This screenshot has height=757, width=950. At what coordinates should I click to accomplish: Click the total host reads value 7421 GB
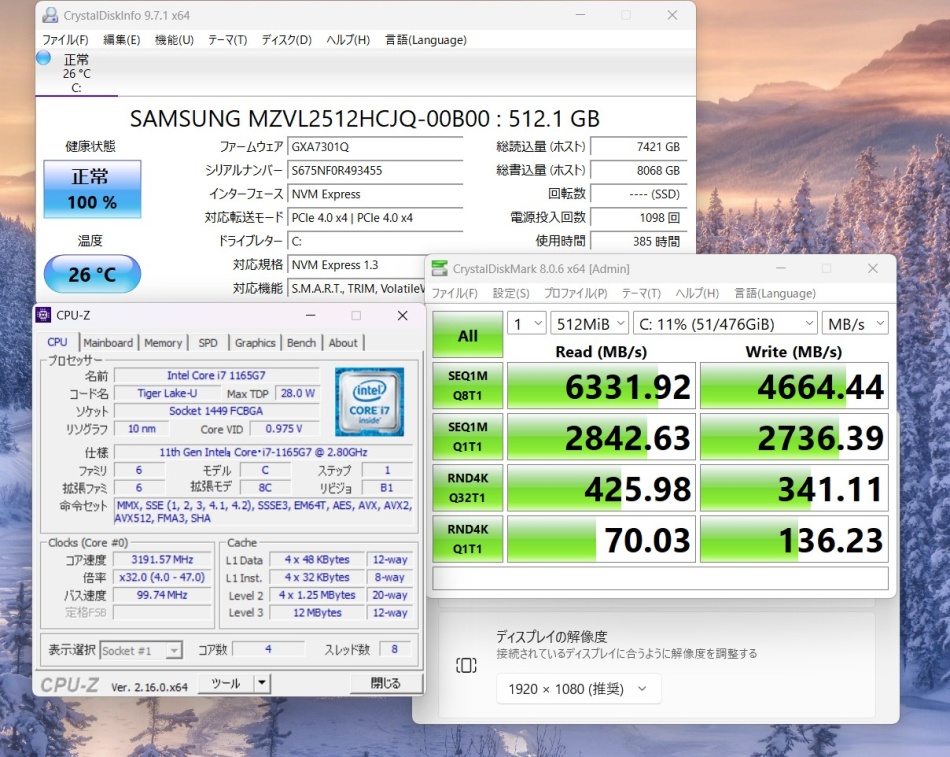coord(639,147)
